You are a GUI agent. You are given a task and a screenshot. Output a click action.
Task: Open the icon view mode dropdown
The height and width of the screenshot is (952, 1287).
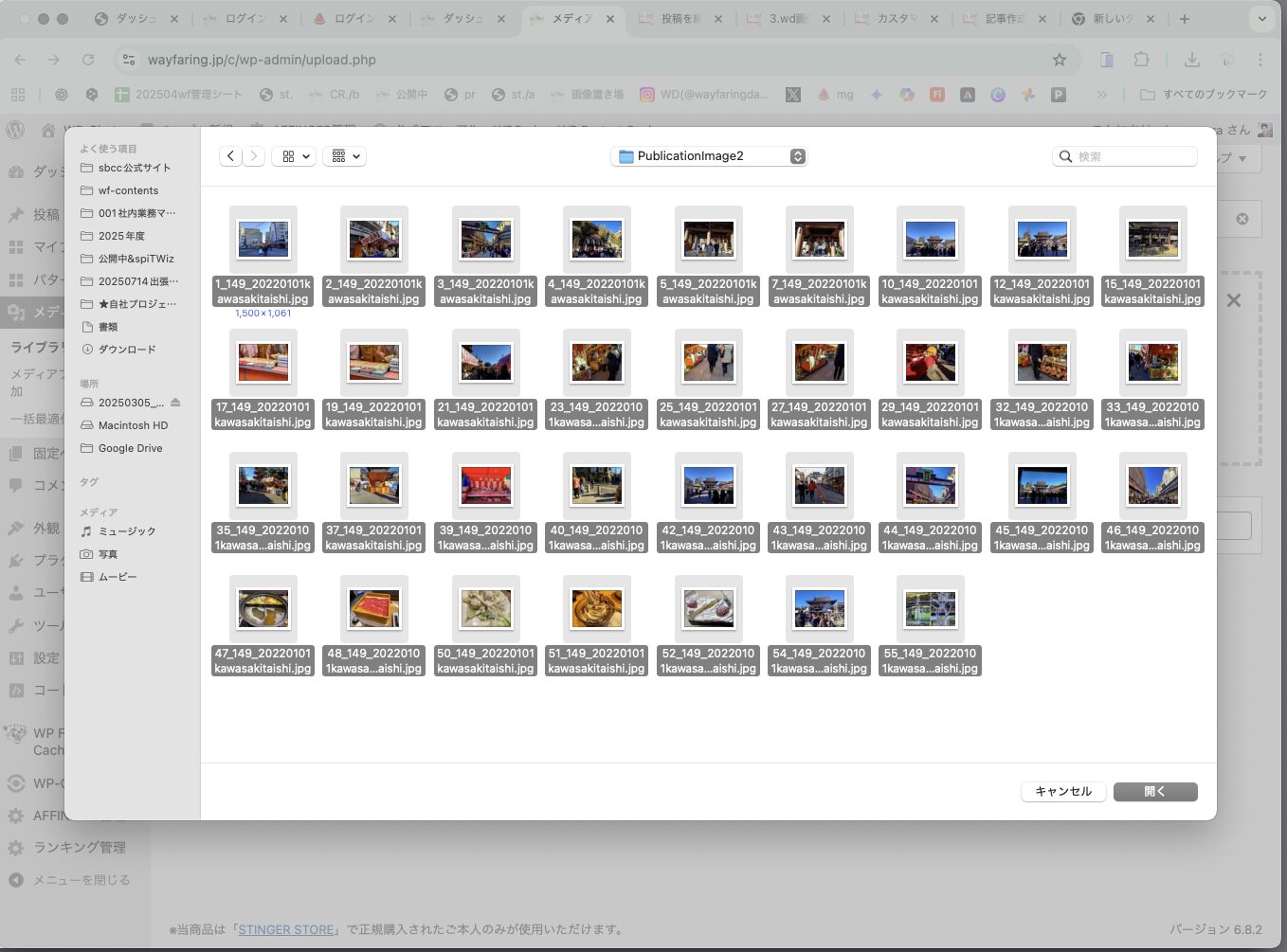296,156
